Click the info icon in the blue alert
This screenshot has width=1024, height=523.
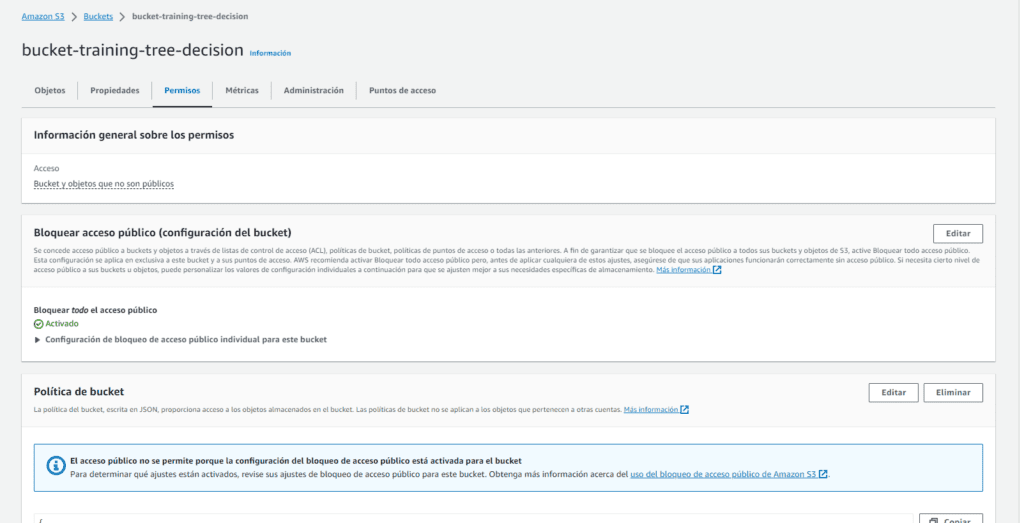[x=54, y=467]
